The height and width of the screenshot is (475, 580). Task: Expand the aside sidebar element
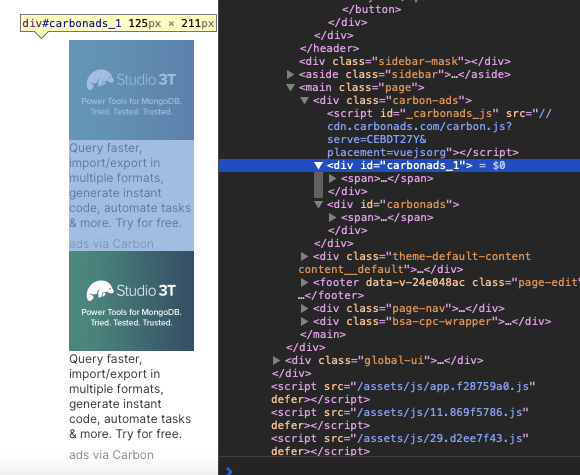click(x=291, y=75)
